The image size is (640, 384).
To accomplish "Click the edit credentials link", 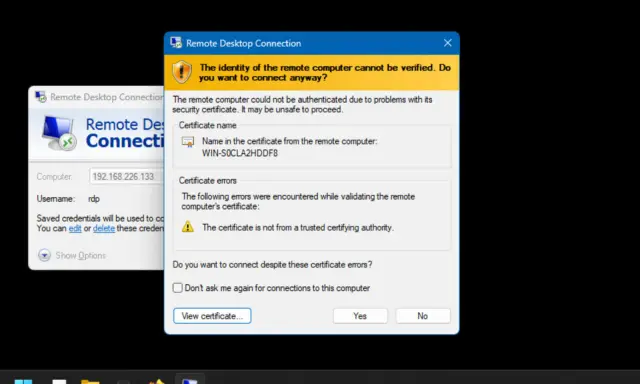I will tap(75, 228).
